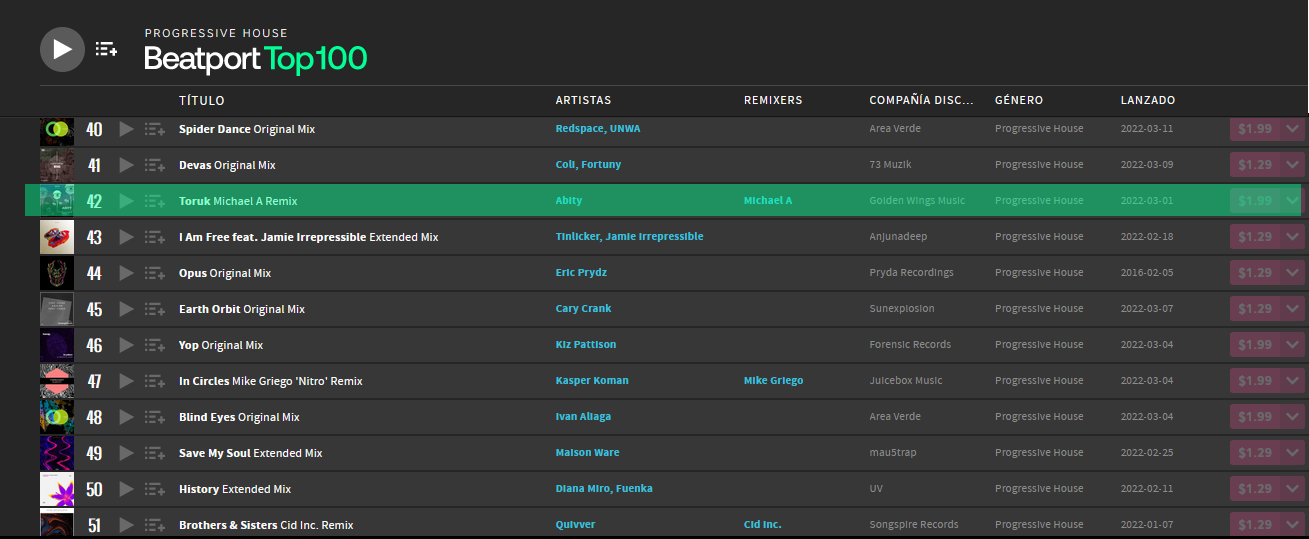
Task: Play track History Extended Mix
Action: (x=126, y=489)
